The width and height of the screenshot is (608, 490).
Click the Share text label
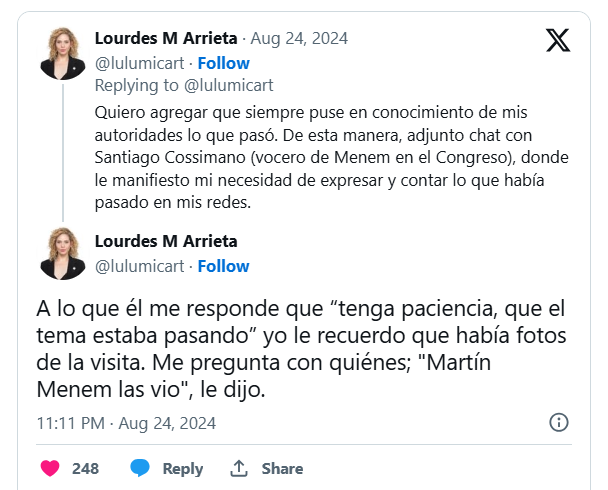coord(282,468)
